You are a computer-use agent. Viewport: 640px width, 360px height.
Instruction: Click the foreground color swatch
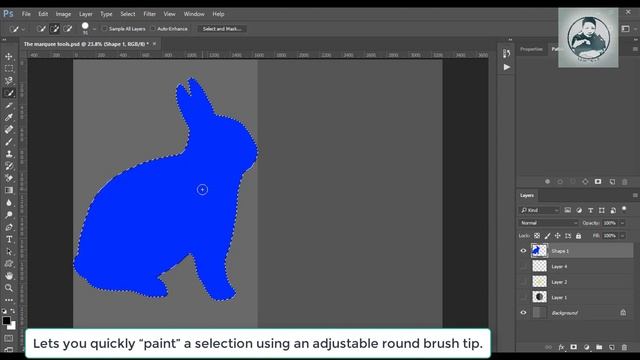[x=6, y=321]
